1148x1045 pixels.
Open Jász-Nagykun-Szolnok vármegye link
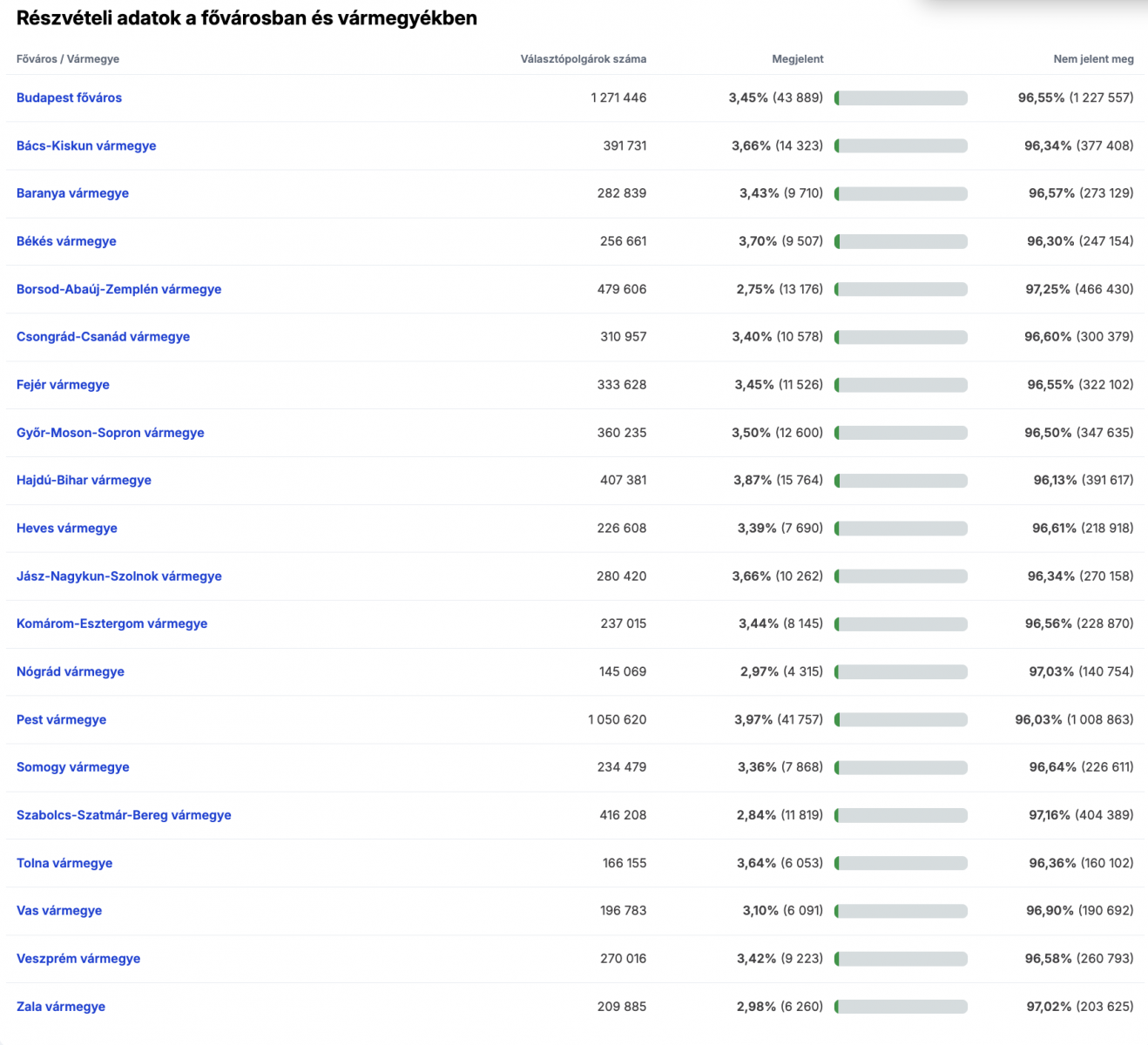coord(118,576)
